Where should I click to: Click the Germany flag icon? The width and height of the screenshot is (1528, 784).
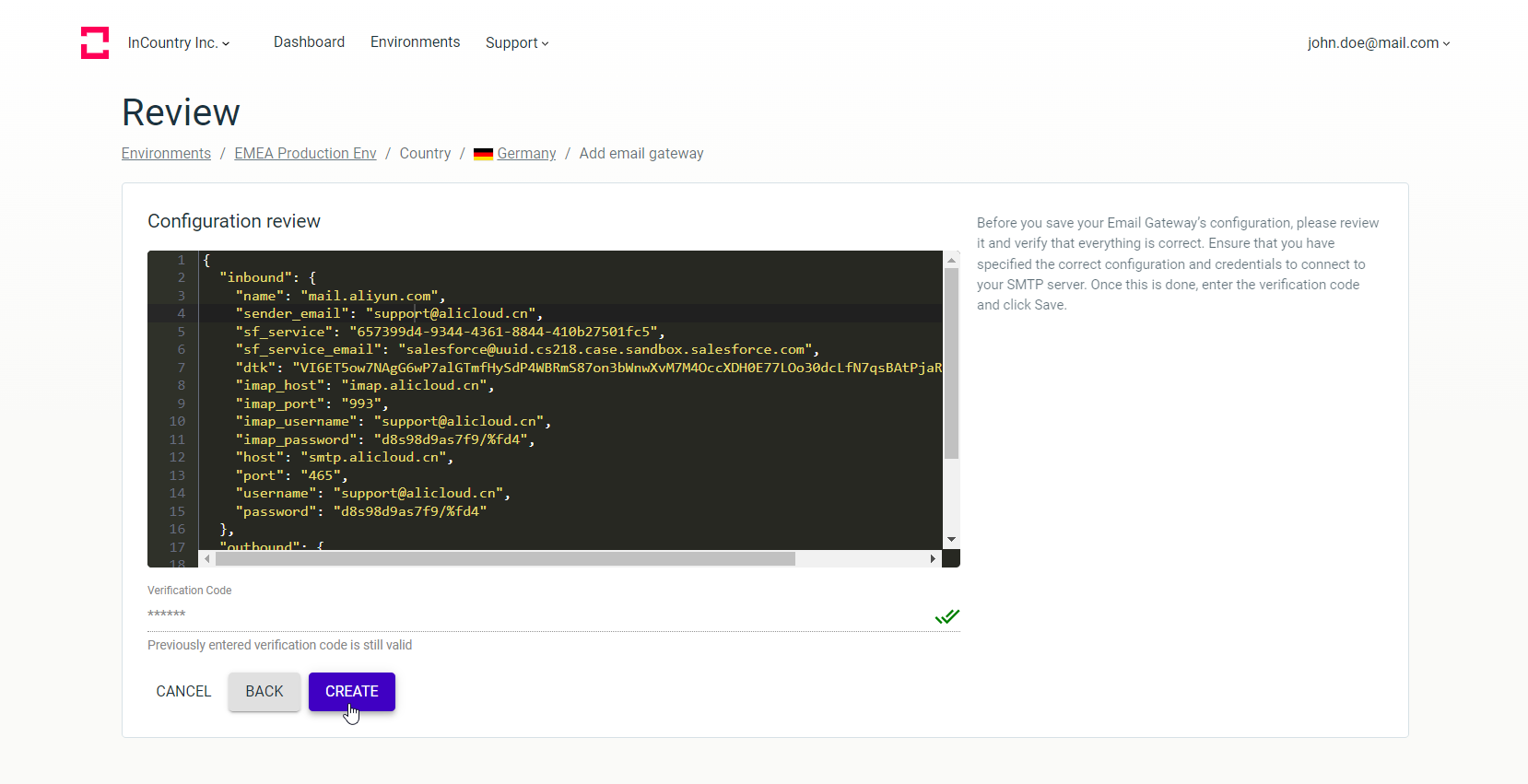click(483, 154)
